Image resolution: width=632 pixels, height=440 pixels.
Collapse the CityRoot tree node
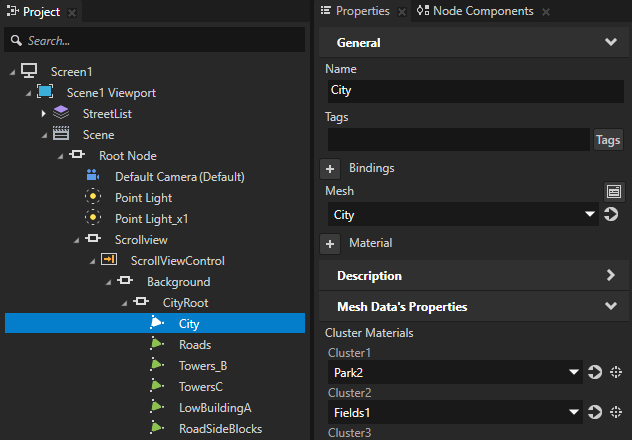point(124,302)
